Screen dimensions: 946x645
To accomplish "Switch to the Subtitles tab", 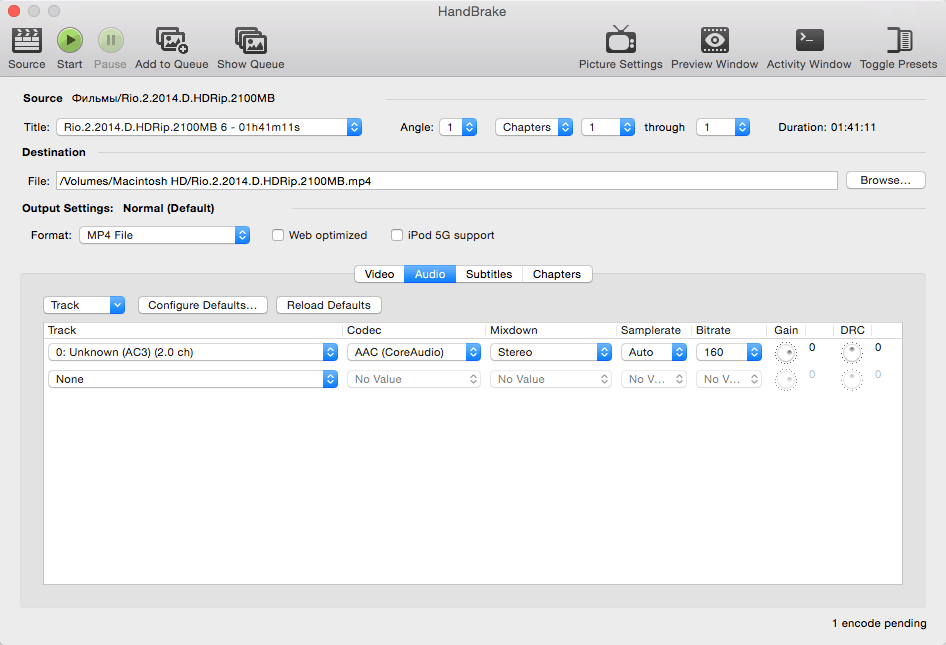I will coord(489,274).
